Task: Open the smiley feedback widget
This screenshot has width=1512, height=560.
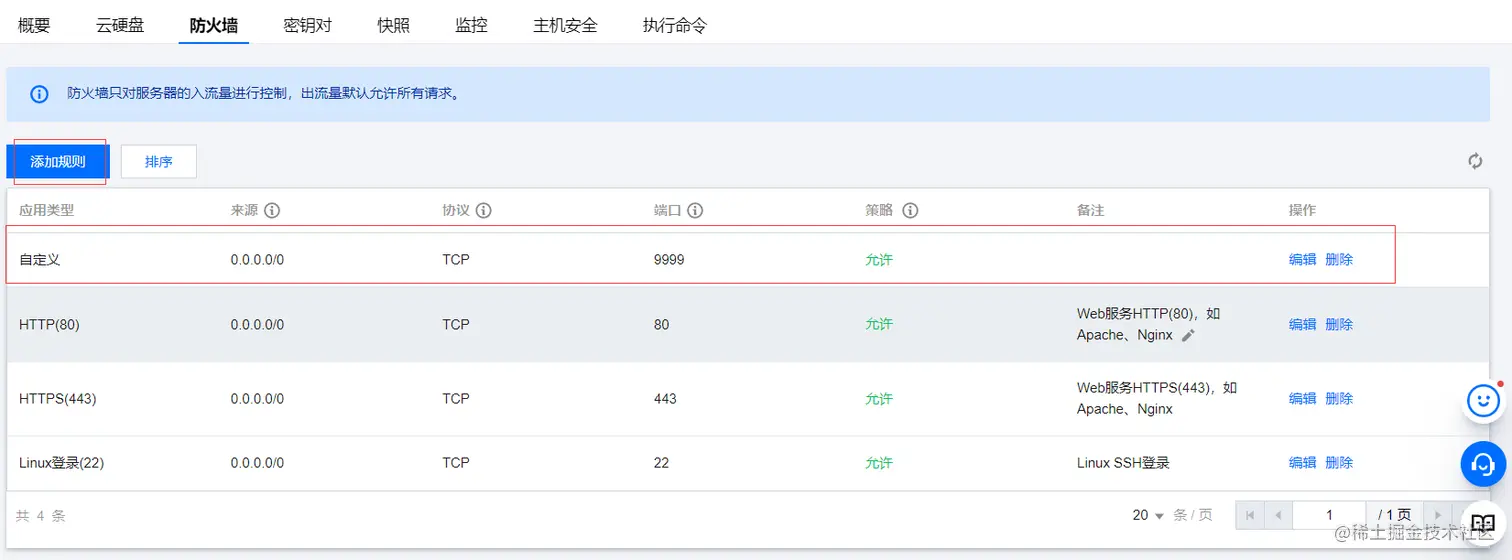Action: coord(1483,401)
